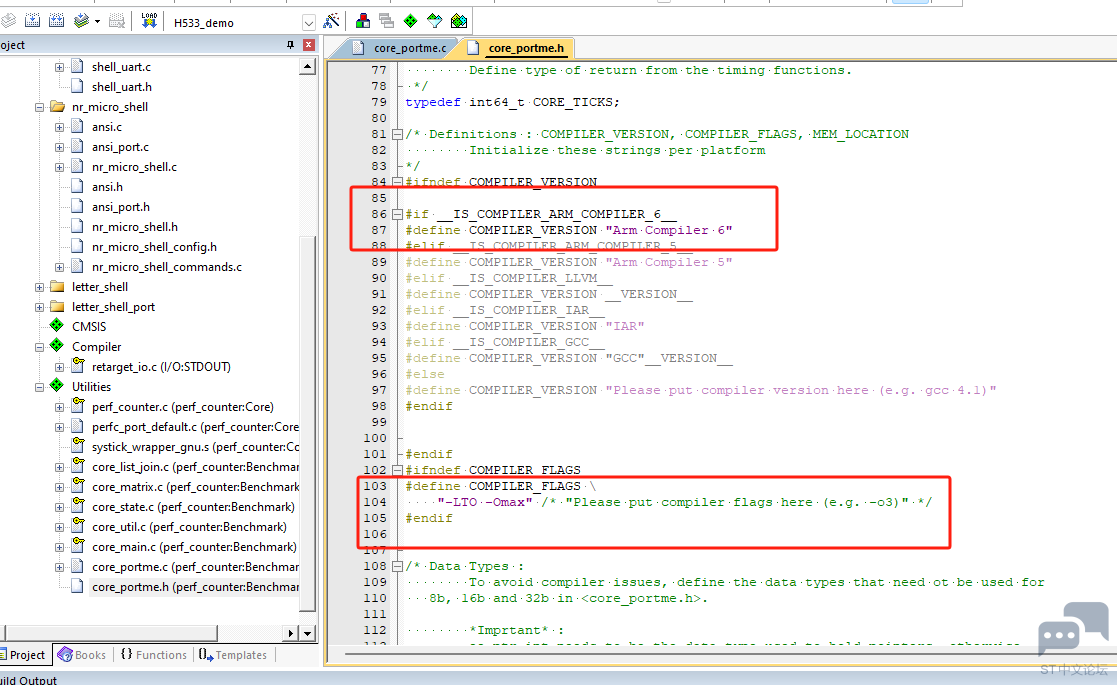Select perf_counter.c tree entry

[182, 407]
